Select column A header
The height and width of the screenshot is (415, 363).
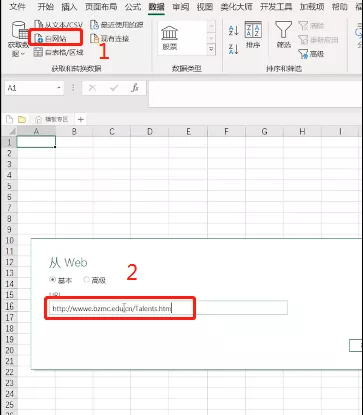coord(36,131)
